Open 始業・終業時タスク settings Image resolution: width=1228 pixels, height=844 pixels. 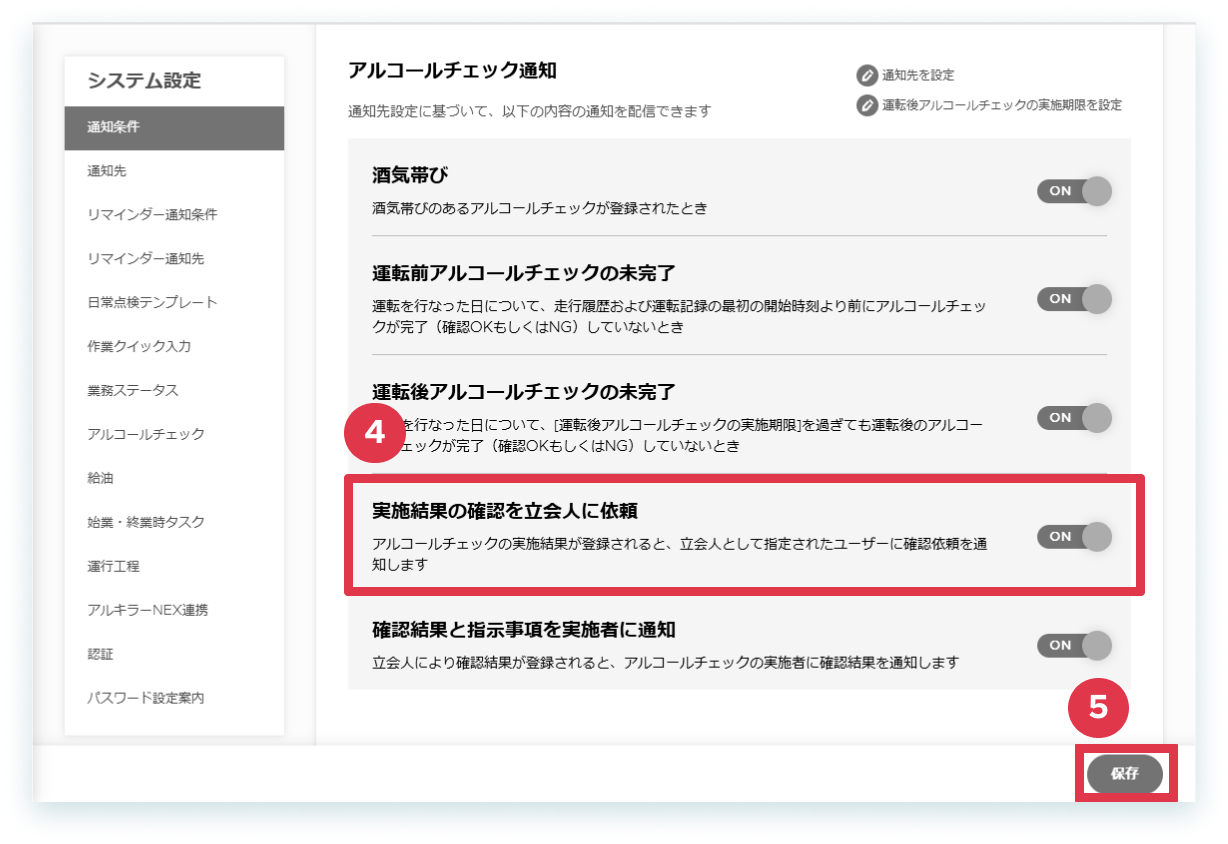[x=174, y=523]
